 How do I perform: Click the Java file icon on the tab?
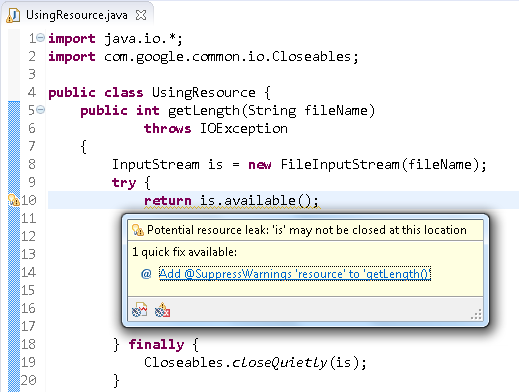13,15
